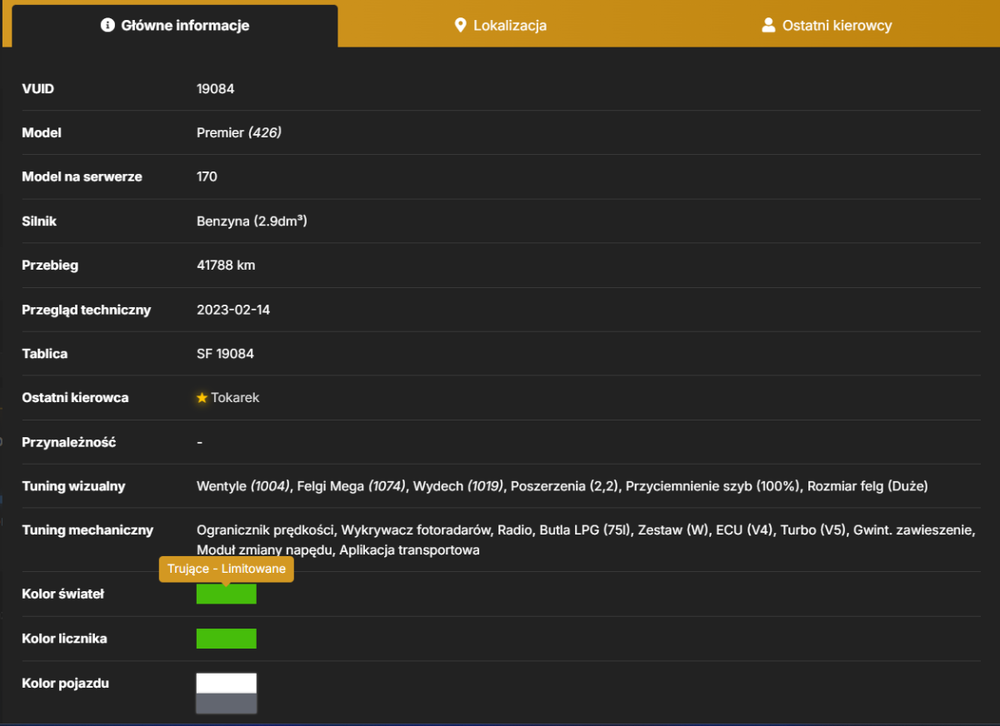
Task: Click the white Kolor pojazdu swatch
Action: tap(226, 683)
